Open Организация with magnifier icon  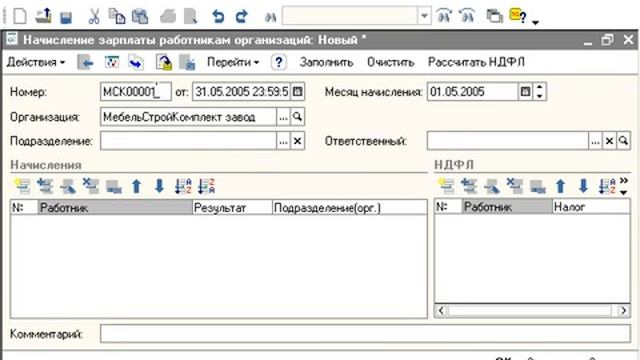point(297,117)
